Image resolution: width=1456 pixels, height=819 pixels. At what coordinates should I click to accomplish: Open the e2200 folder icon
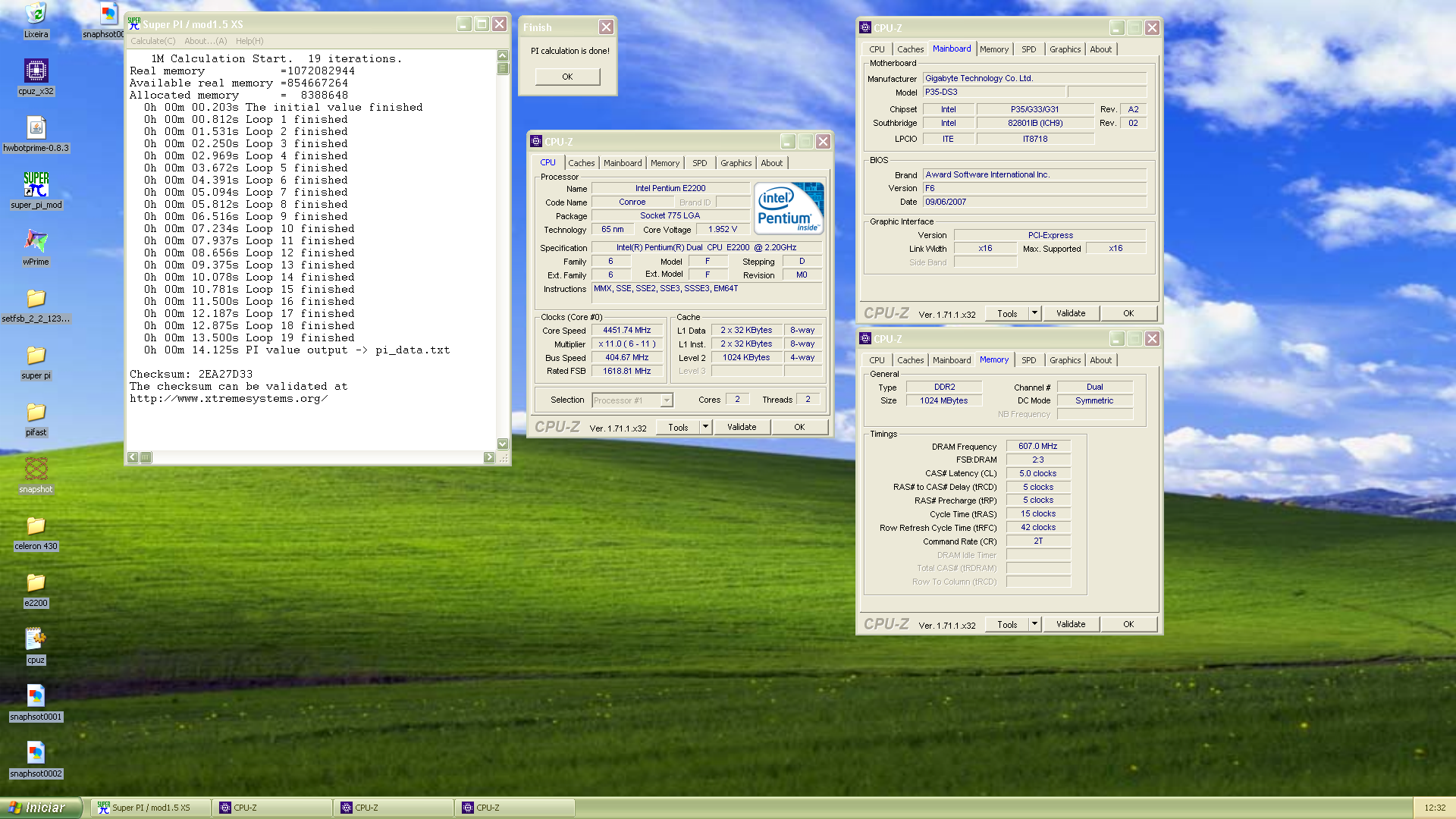[36, 589]
